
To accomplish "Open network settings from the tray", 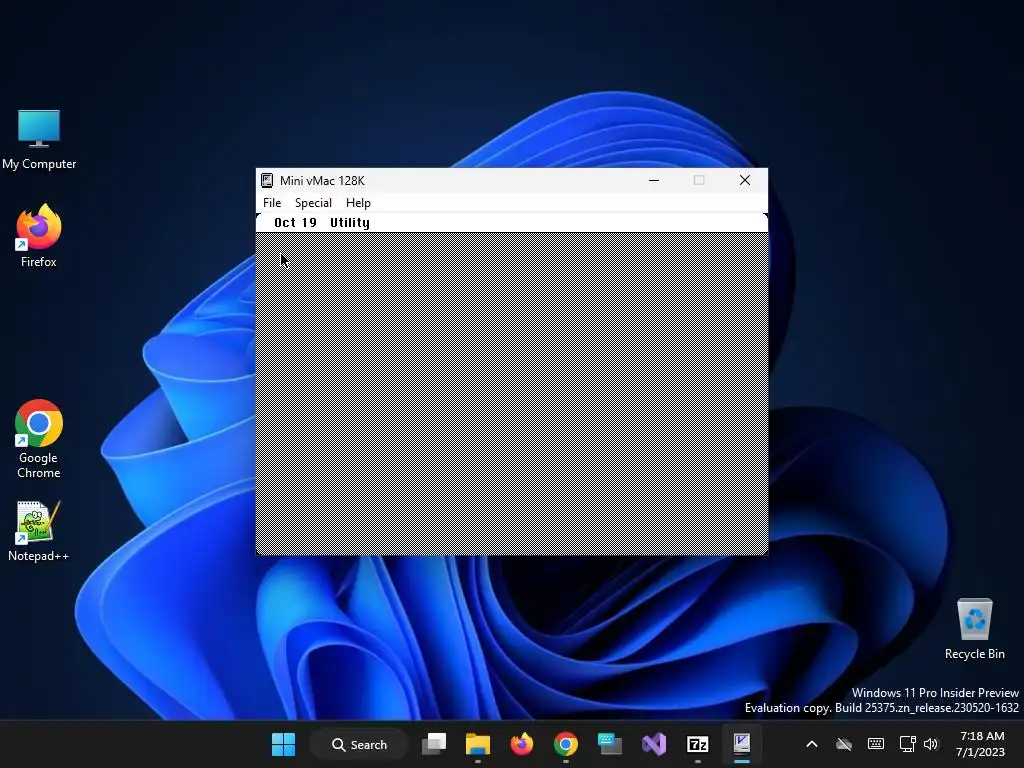I will [x=907, y=744].
